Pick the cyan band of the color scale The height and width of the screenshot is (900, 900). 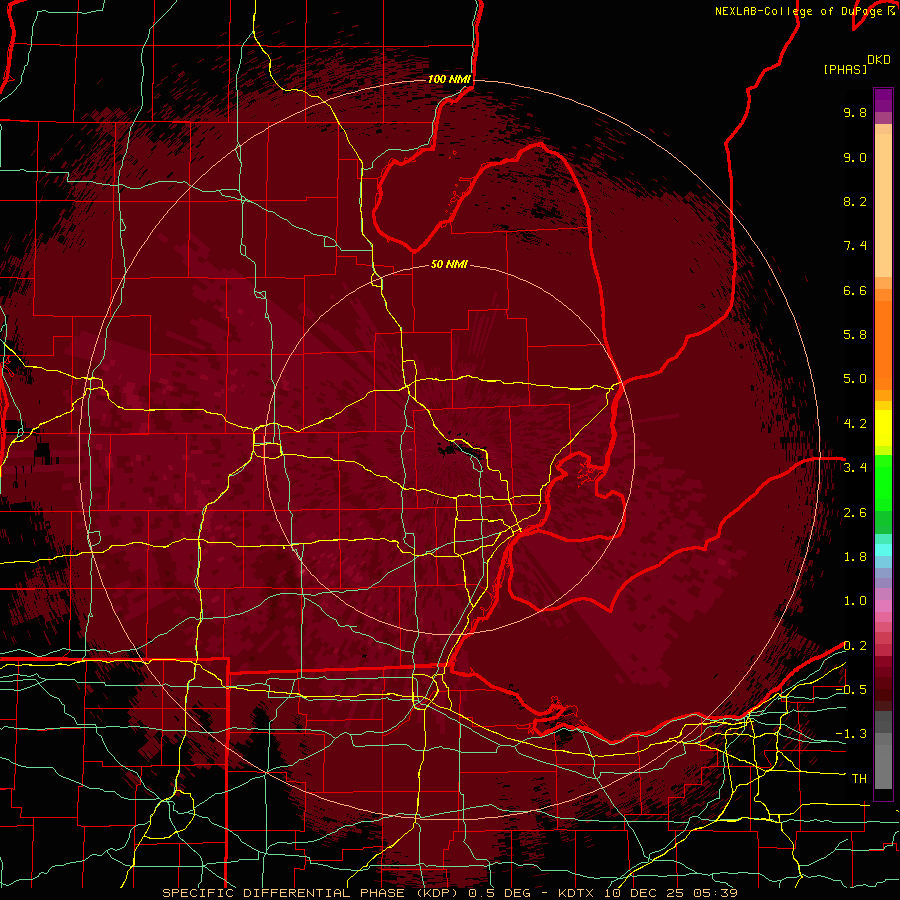(x=883, y=550)
